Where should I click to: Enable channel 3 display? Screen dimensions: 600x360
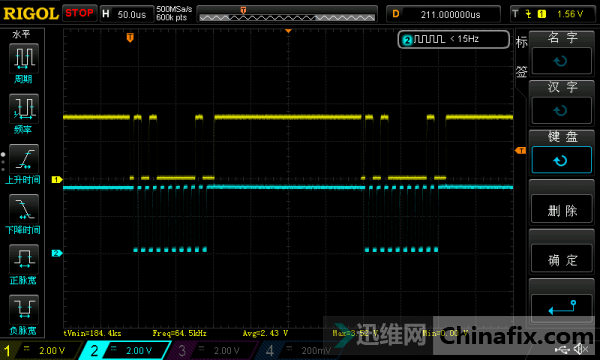[212, 350]
